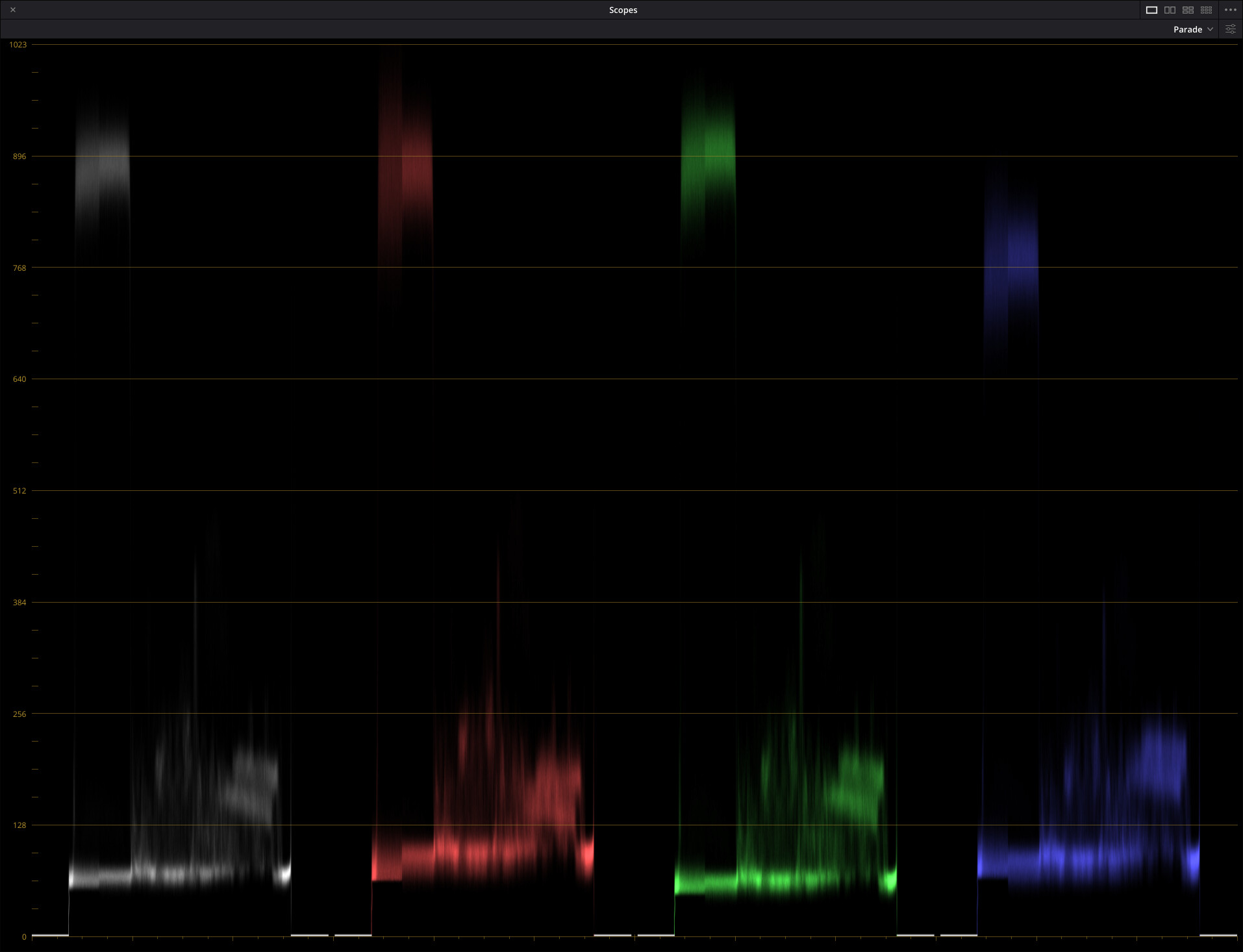
Task: Open the Parade scope type dropdown
Action: coord(1193,29)
